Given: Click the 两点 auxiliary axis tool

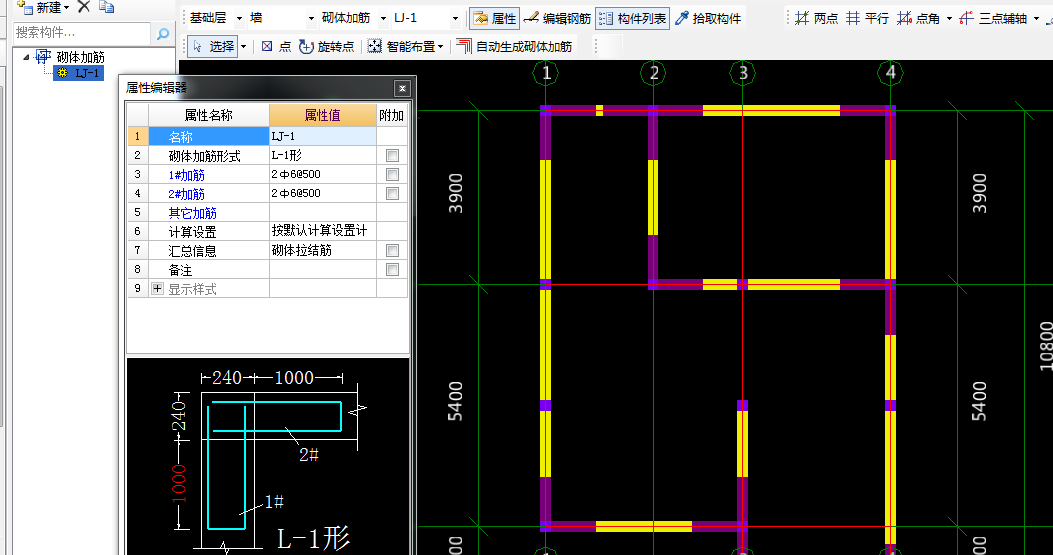Looking at the screenshot, I should point(816,18).
